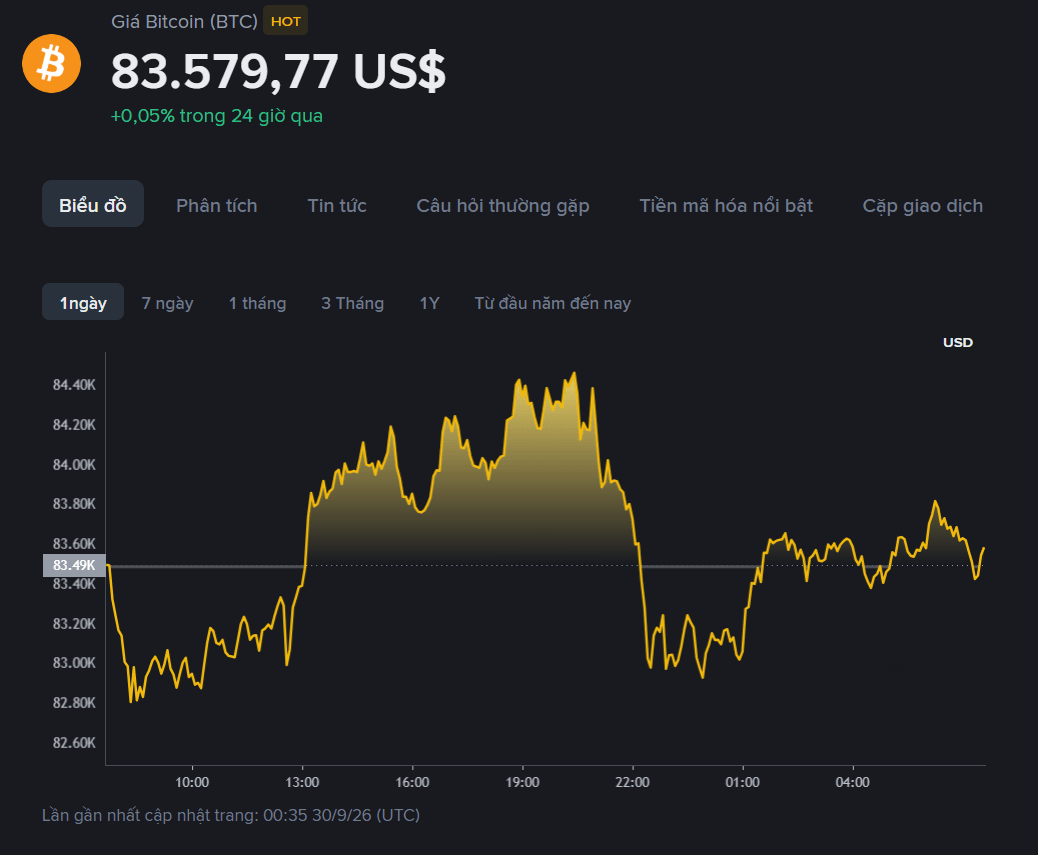Click the 19:00 time axis label
This screenshot has height=855, width=1038.
tap(522, 782)
